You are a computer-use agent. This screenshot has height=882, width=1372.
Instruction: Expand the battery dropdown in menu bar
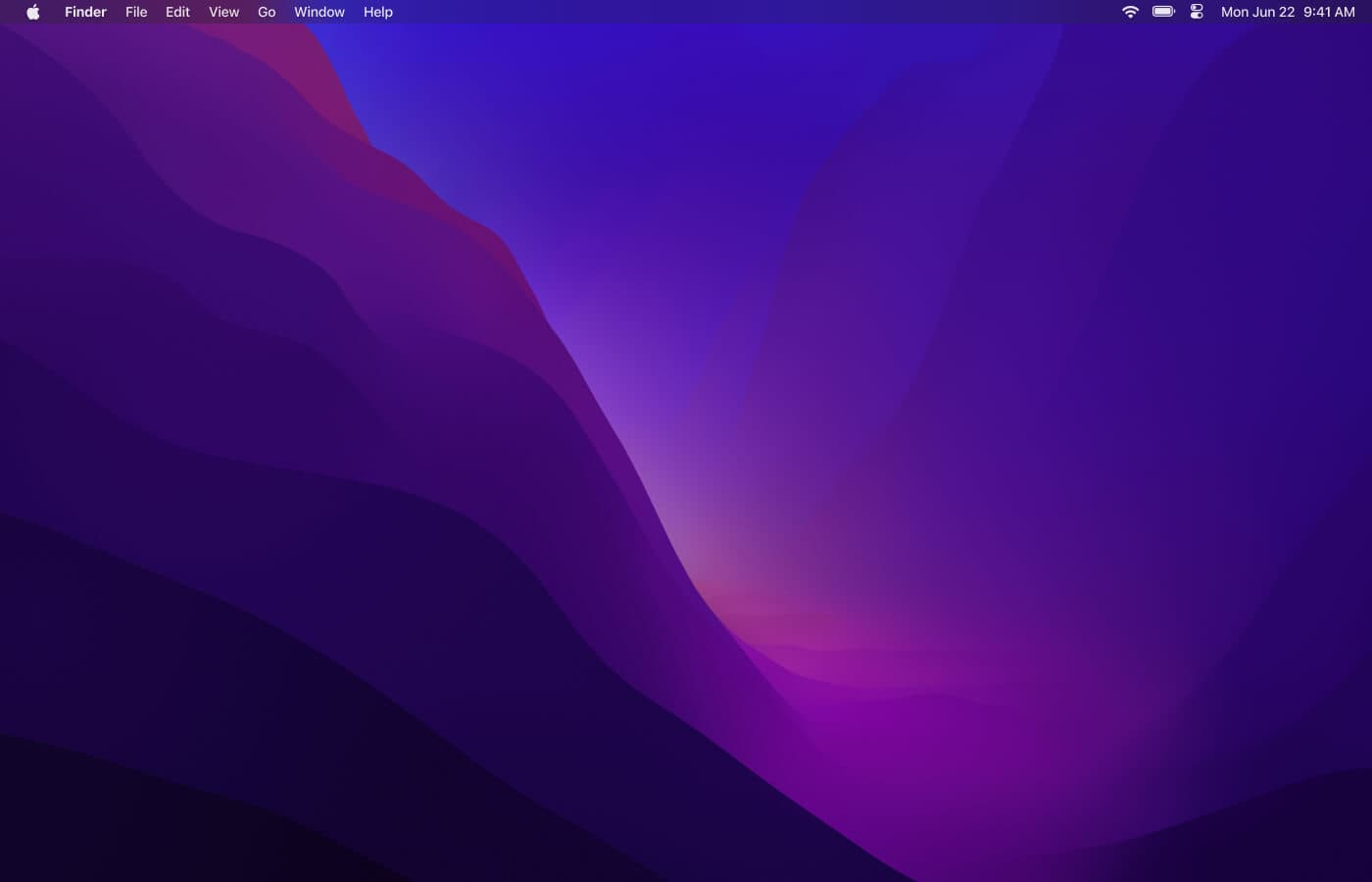point(1163,12)
